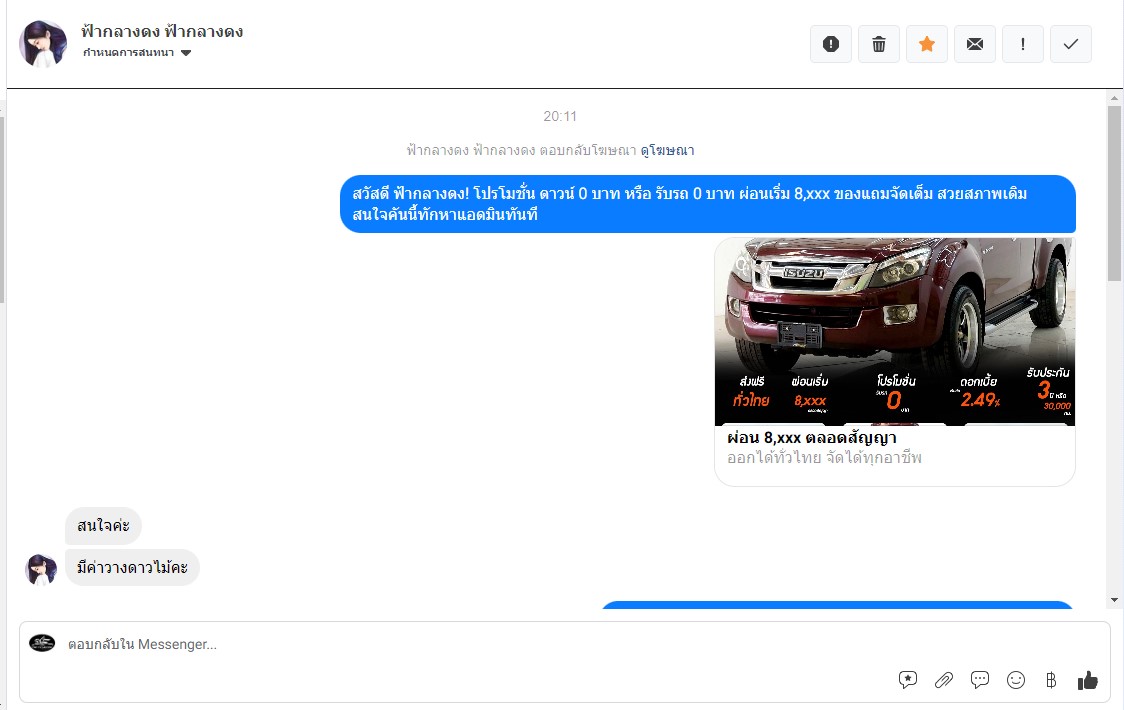The width and height of the screenshot is (1124, 710).
Task: Click the Baht payment request icon
Action: coord(1051,680)
